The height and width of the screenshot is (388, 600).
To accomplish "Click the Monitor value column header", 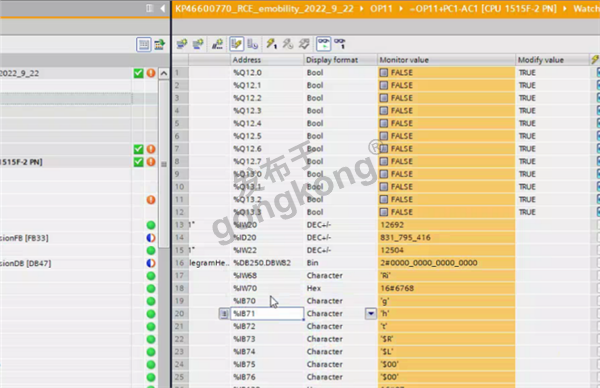I will (447, 60).
